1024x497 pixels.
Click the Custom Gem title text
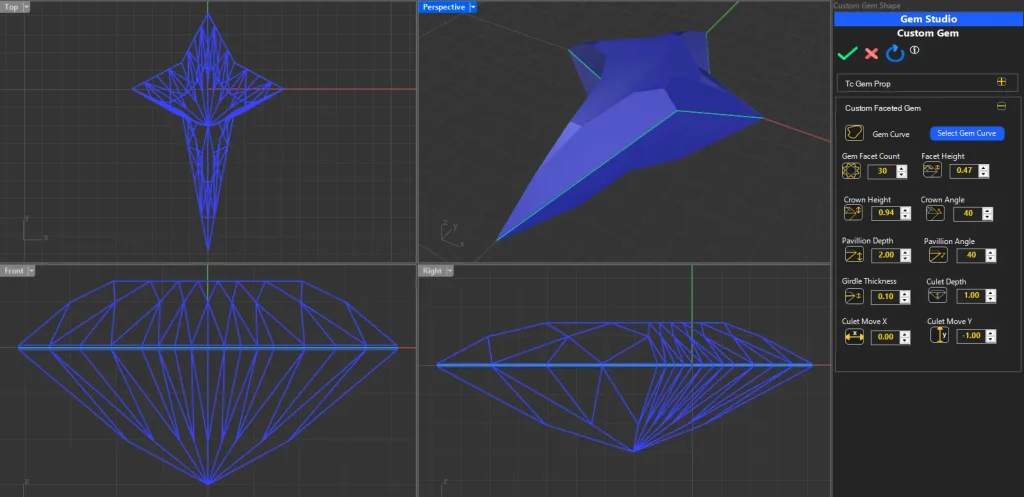click(928, 33)
